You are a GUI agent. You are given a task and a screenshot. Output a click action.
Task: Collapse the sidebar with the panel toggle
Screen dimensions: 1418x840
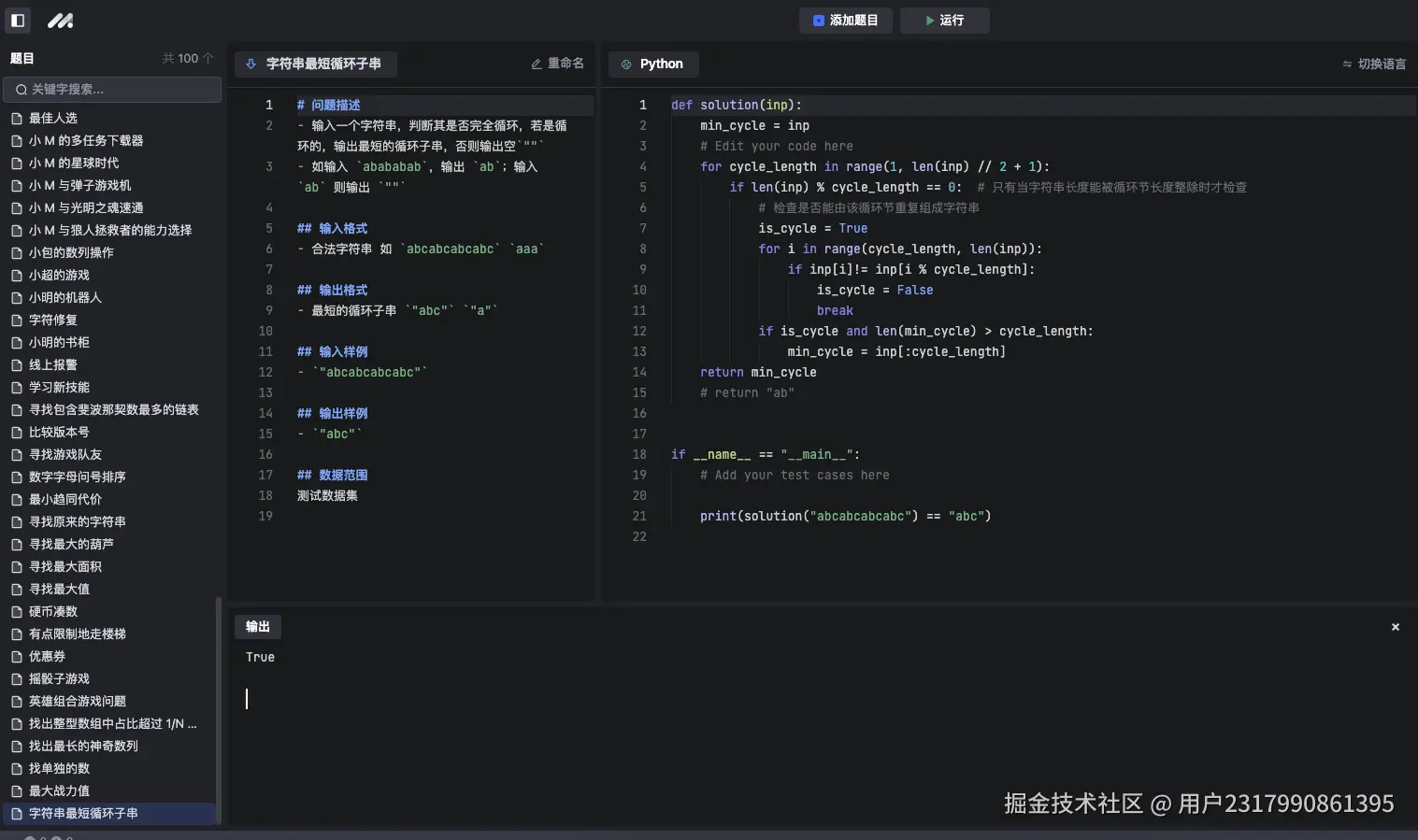[17, 20]
